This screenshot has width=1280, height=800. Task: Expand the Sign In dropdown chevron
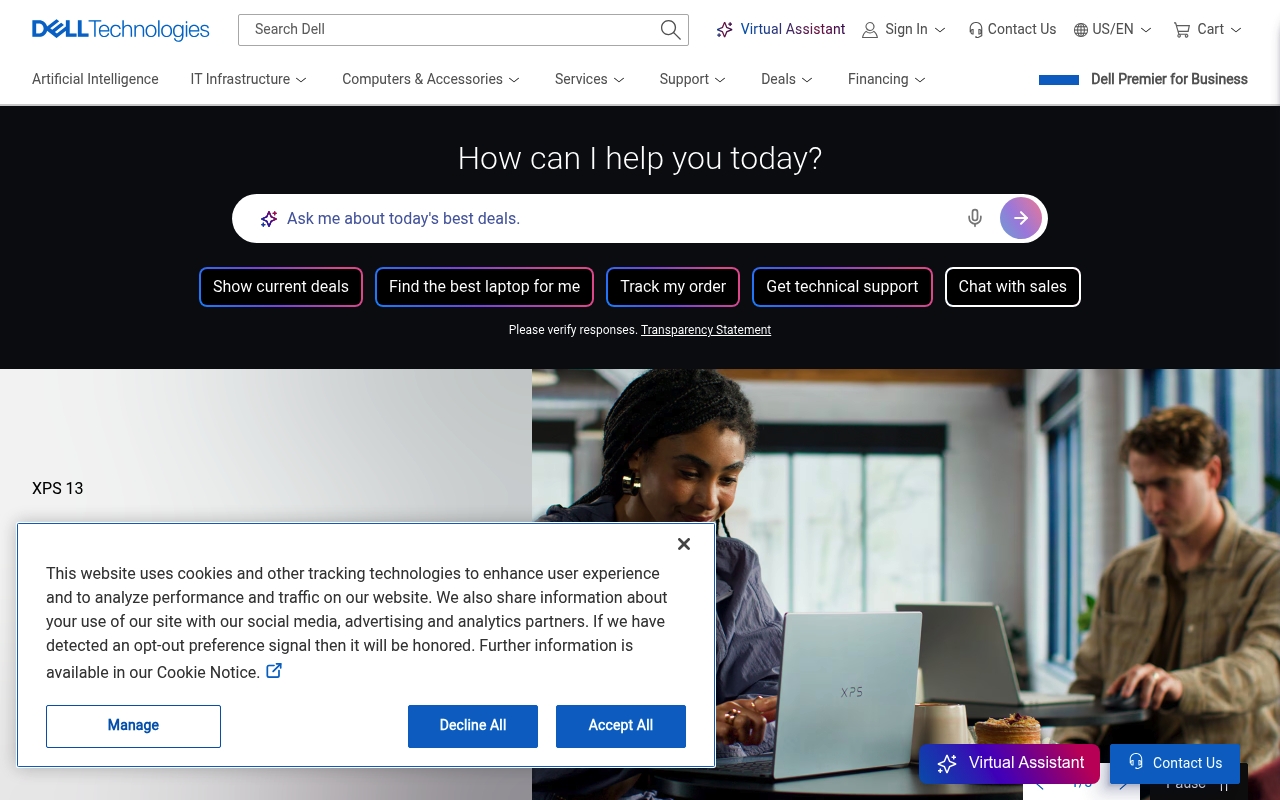point(940,30)
